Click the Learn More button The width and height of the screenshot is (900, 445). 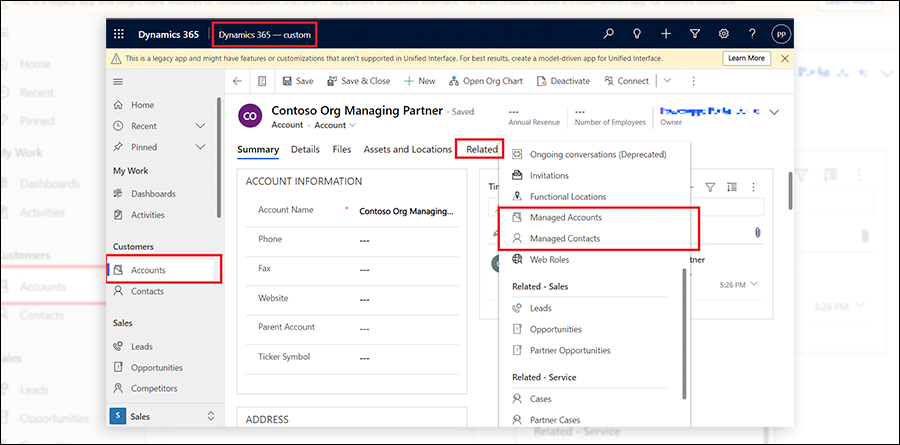746,58
